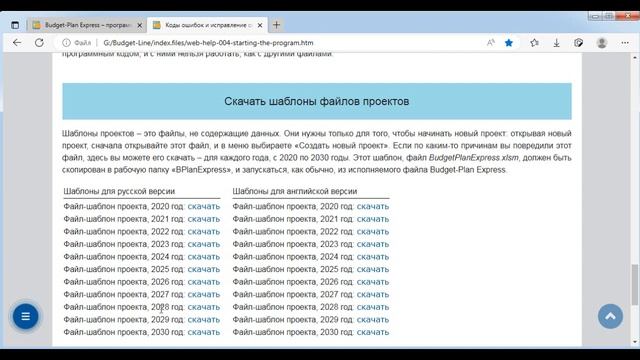This screenshot has width=640, height=360.
Task: Click the scrollbar up arrow
Action: [x=635, y=58]
